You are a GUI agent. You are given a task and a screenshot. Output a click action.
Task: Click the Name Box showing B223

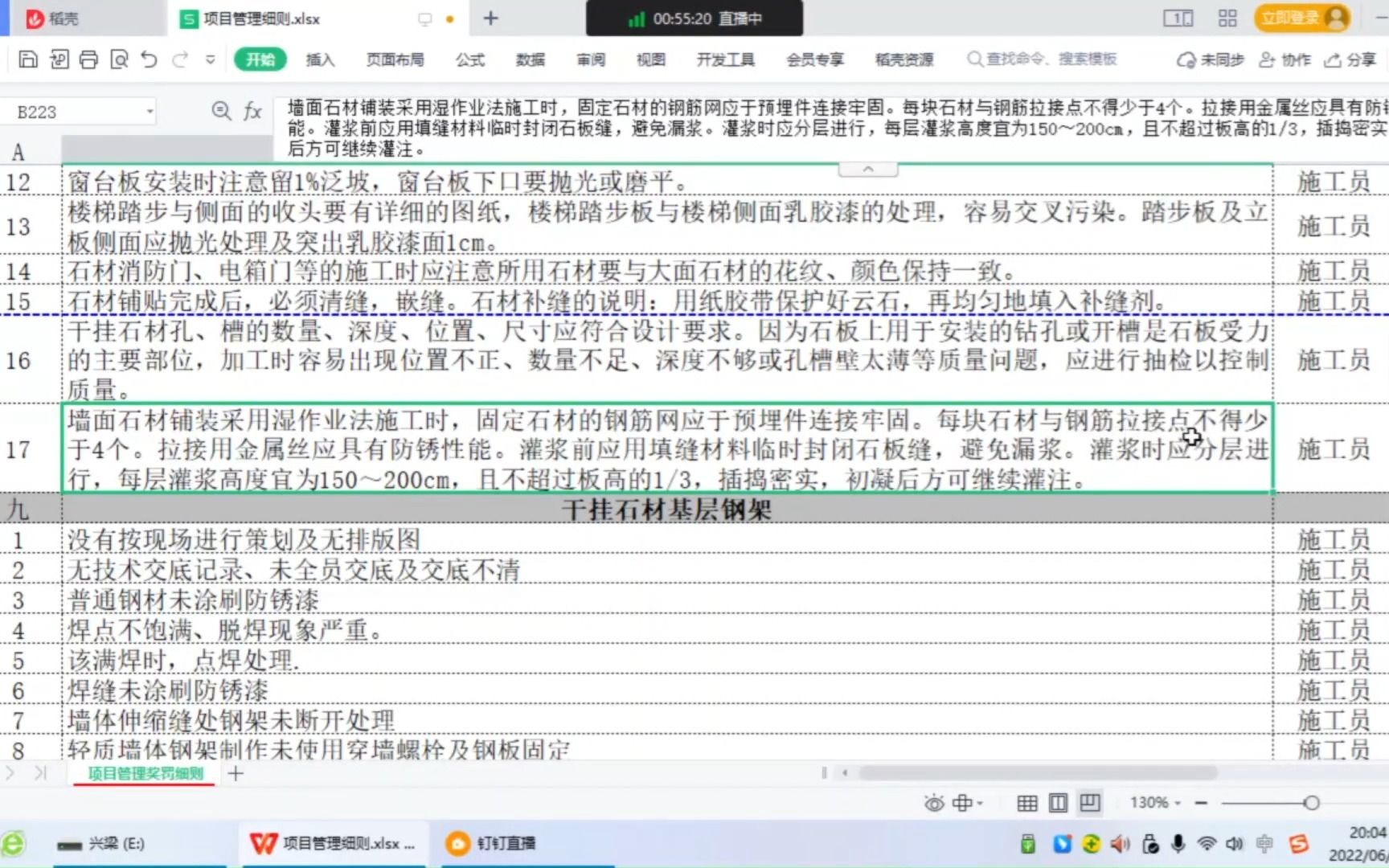(79, 112)
